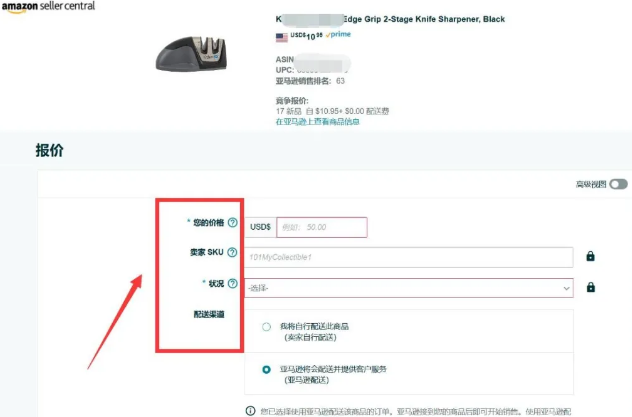Select 亚马逊将会配送并提供客户服务 radio option

pos(266,369)
